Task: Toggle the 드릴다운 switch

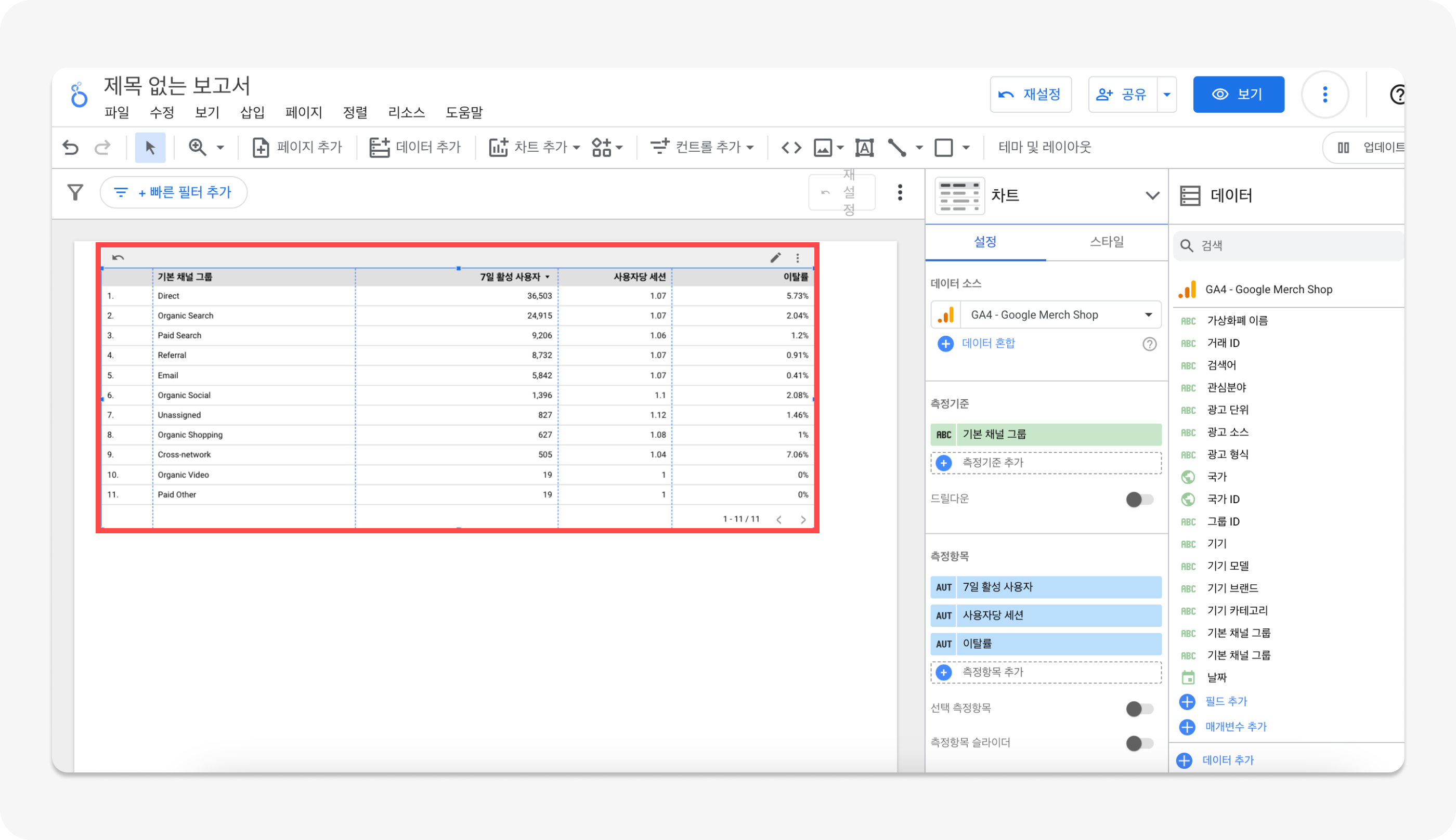Action: tap(1139, 499)
